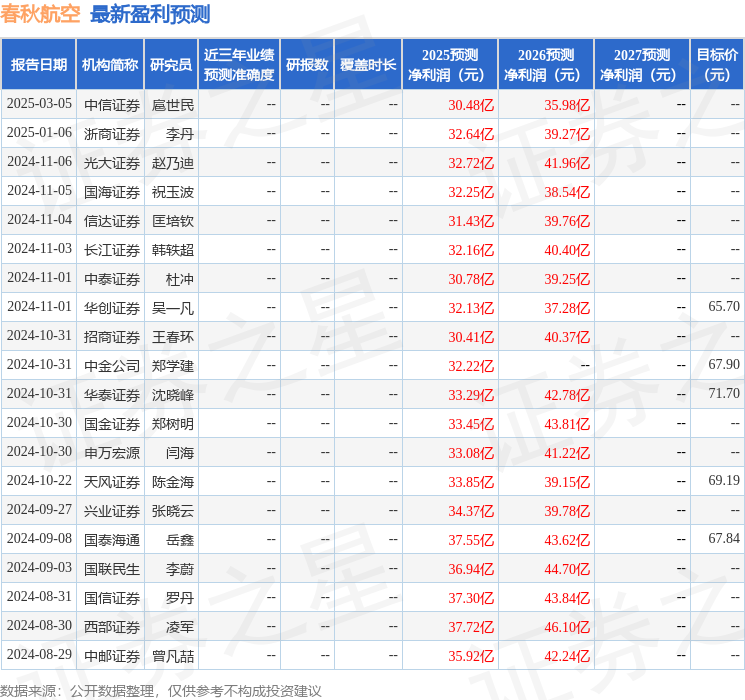Click the 35.98亿 profit value
Viewport: 745px width, 700px height.
pyautogui.click(x=567, y=105)
